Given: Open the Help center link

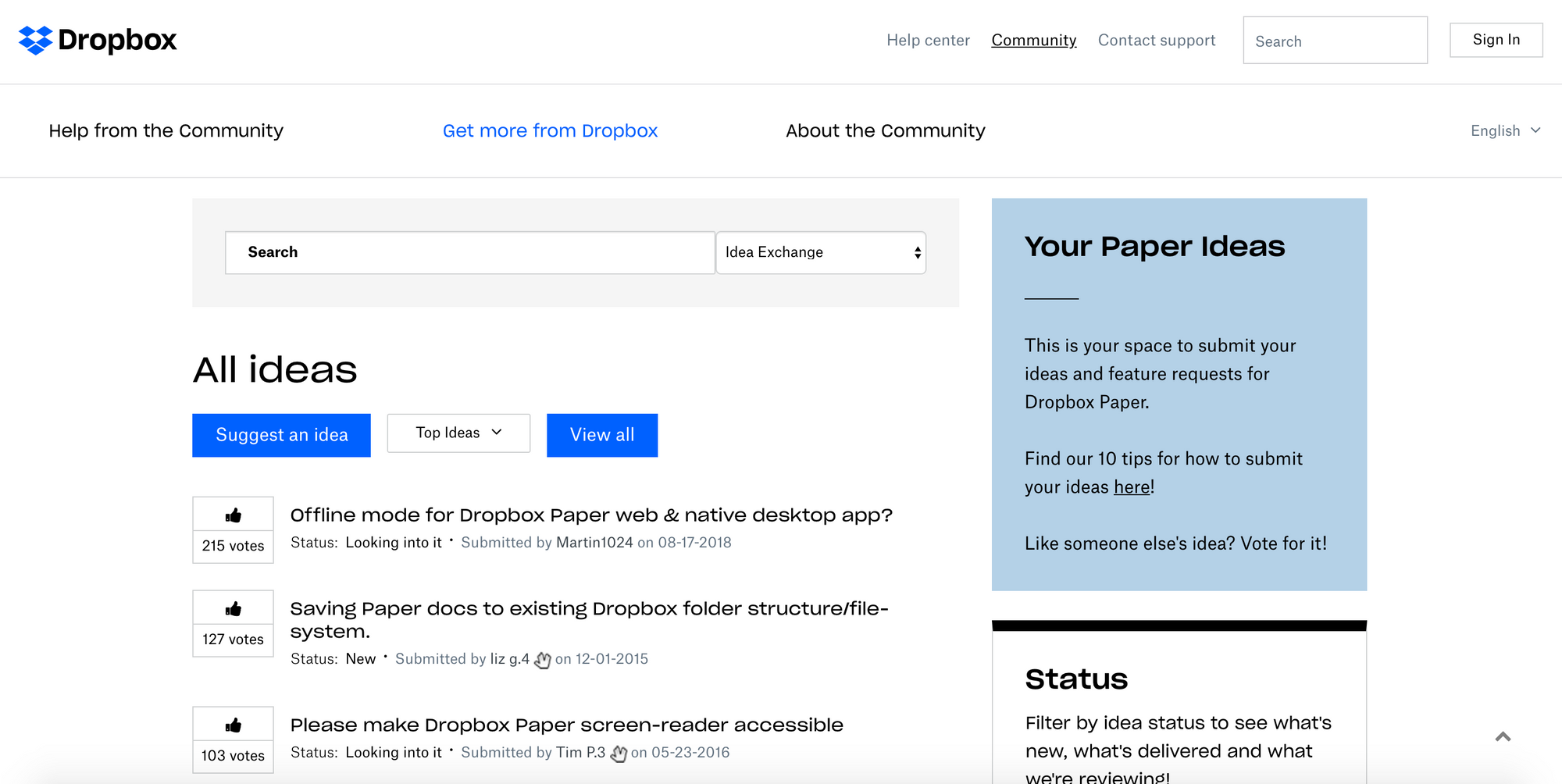Looking at the screenshot, I should [928, 40].
